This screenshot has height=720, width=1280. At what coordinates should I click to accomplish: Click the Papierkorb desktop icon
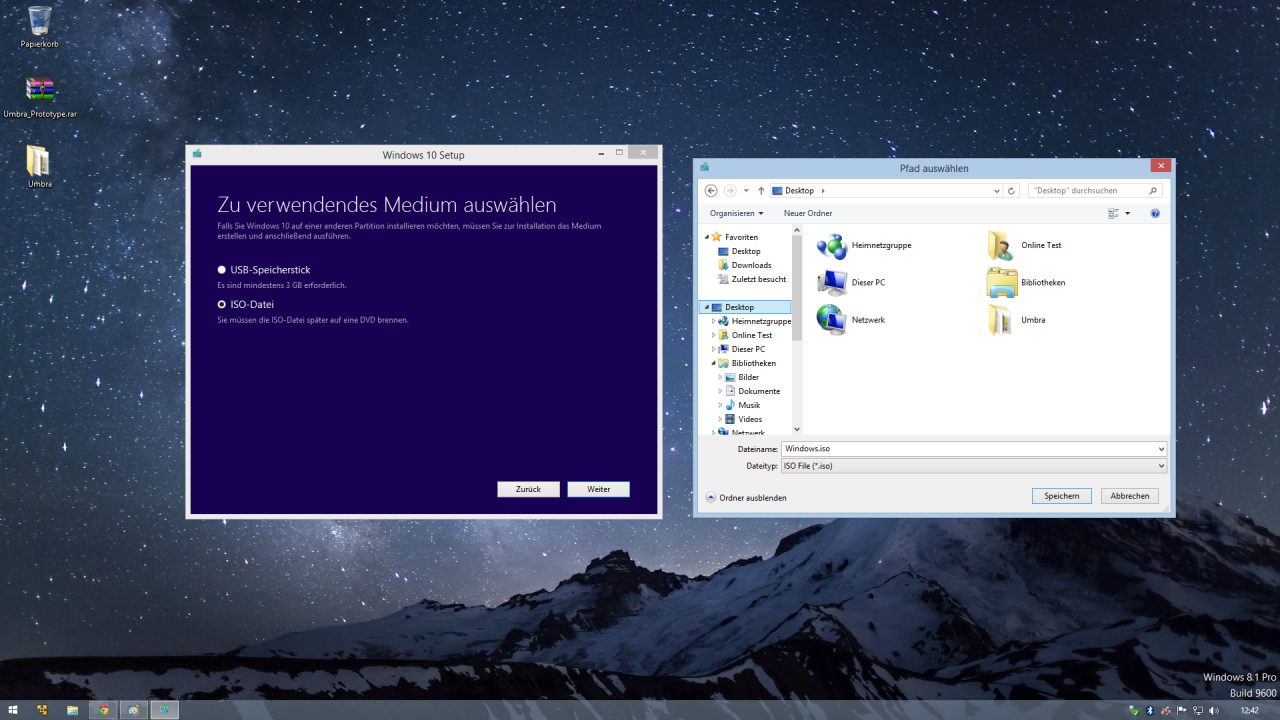pos(40,27)
